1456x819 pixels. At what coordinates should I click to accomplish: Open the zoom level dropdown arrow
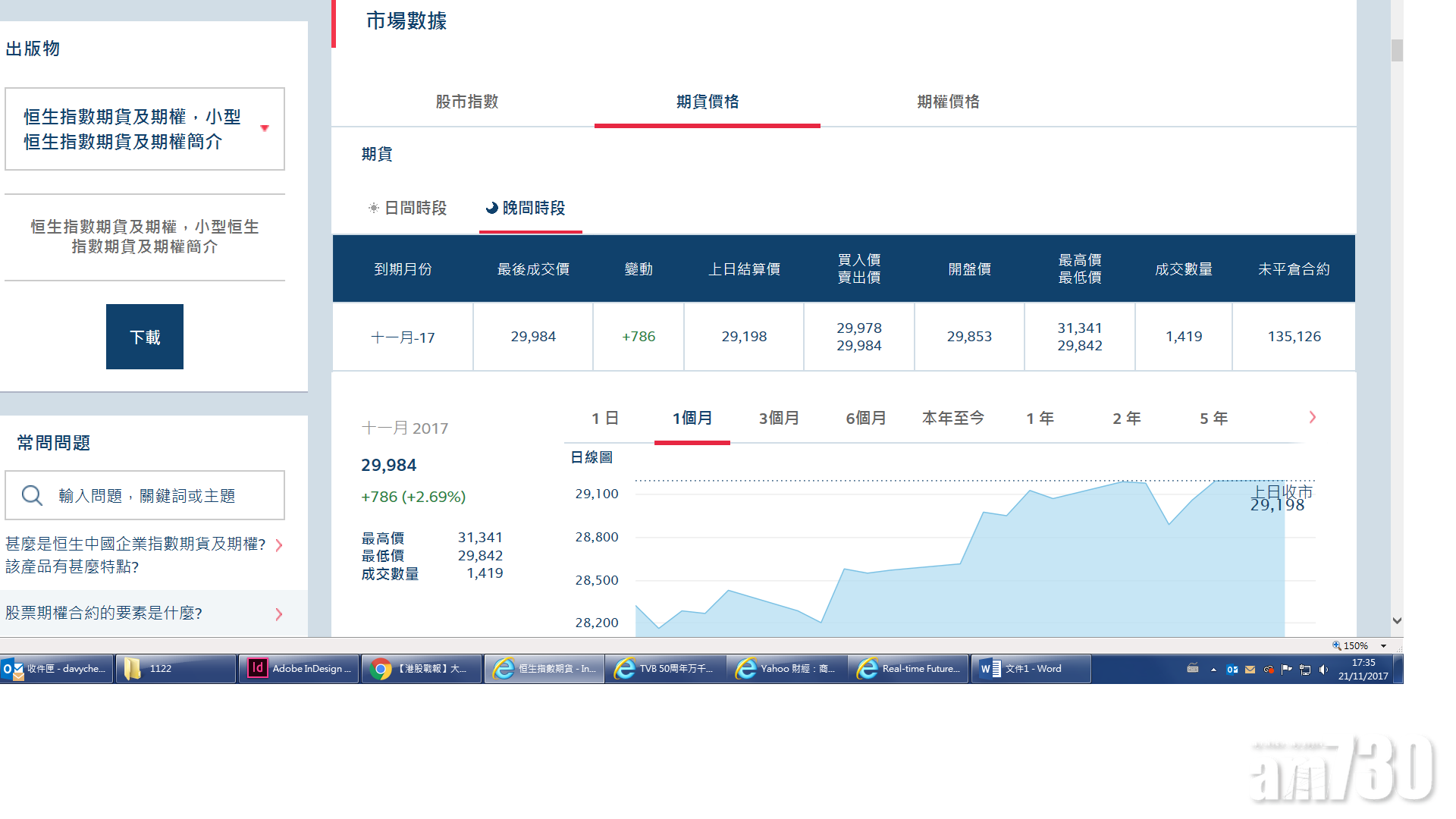1383,646
